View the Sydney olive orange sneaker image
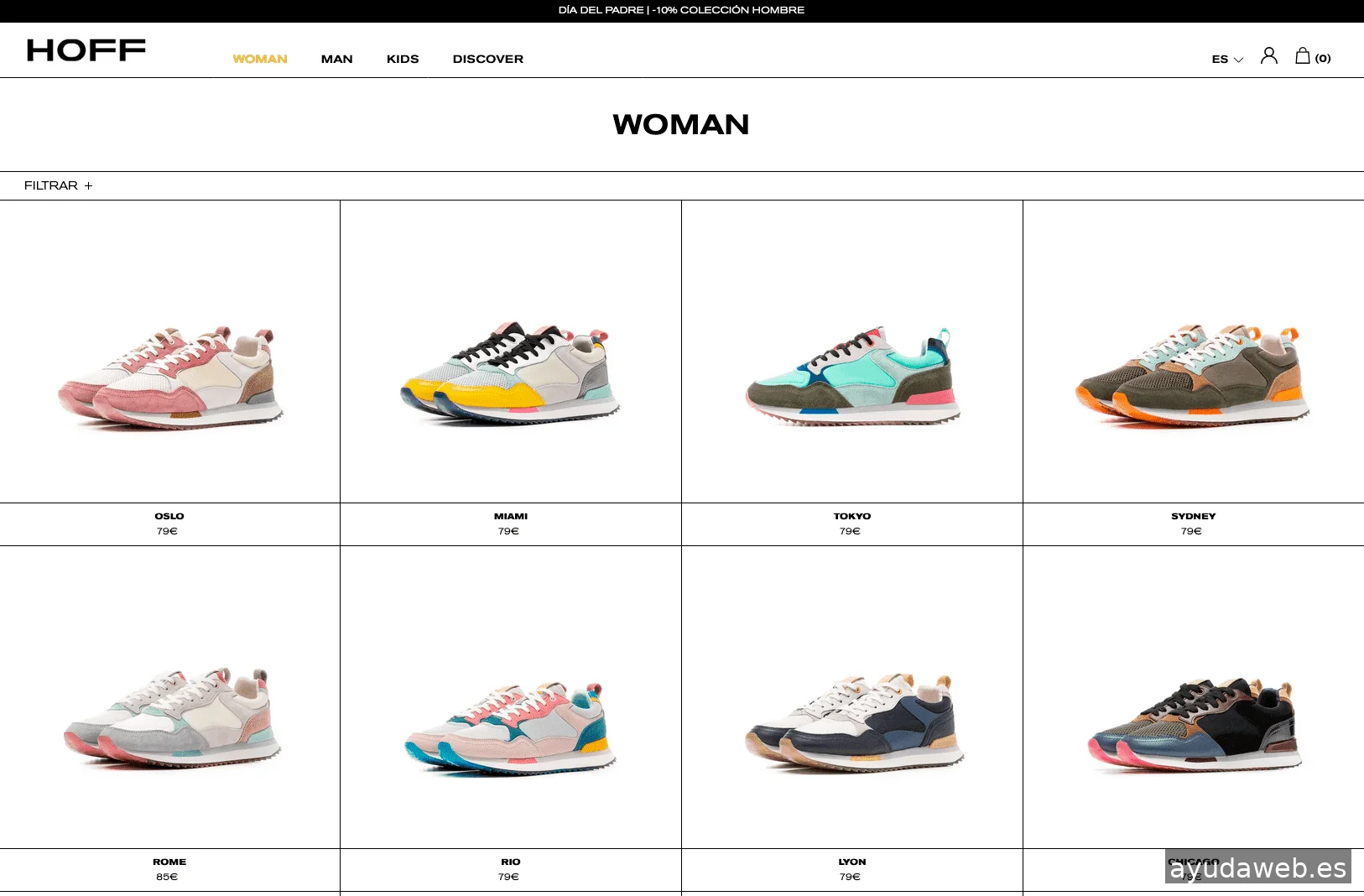 pyautogui.click(x=1193, y=375)
